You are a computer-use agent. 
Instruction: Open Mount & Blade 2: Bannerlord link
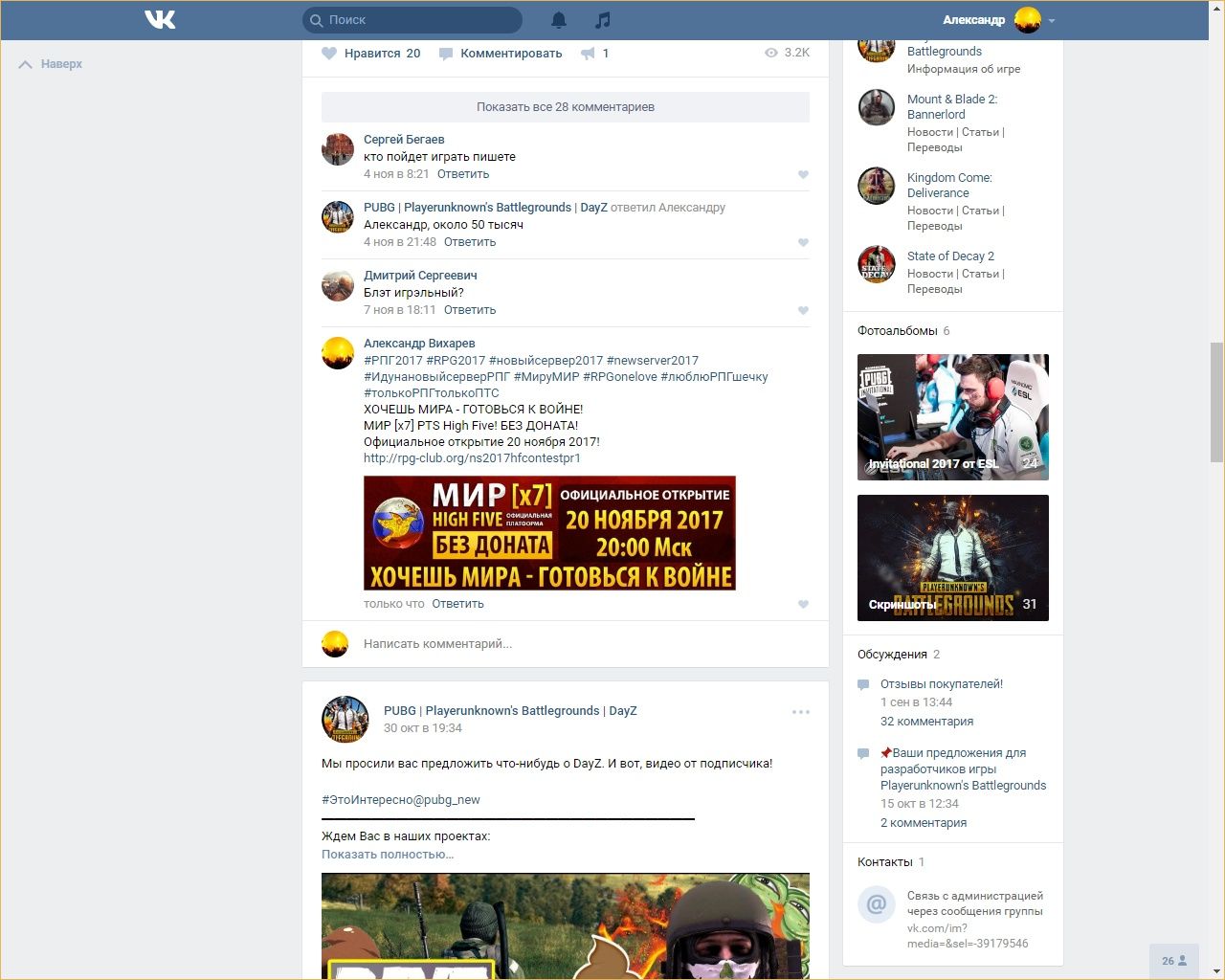[x=952, y=106]
